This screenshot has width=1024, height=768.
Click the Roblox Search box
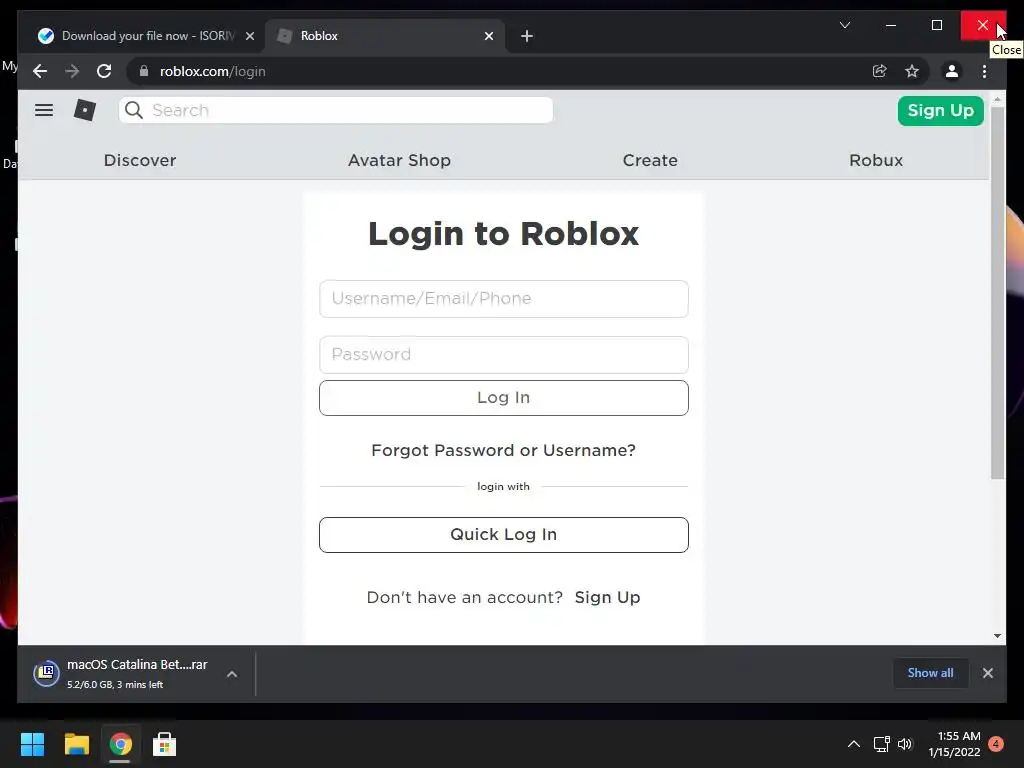[336, 110]
